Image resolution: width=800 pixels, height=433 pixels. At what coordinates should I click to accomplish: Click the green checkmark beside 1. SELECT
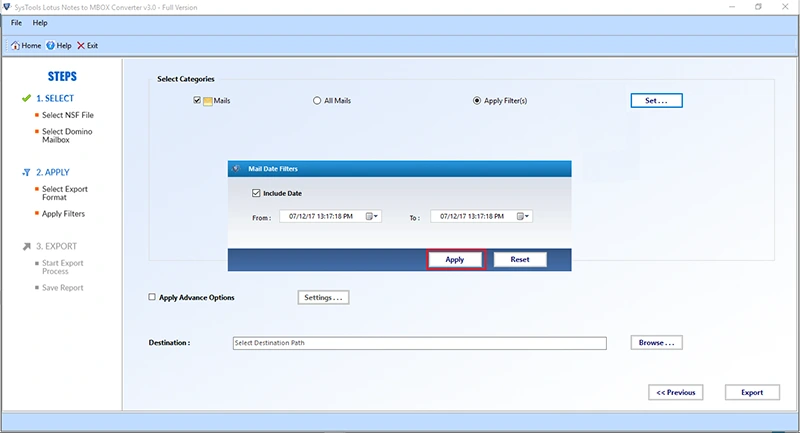(x=27, y=98)
